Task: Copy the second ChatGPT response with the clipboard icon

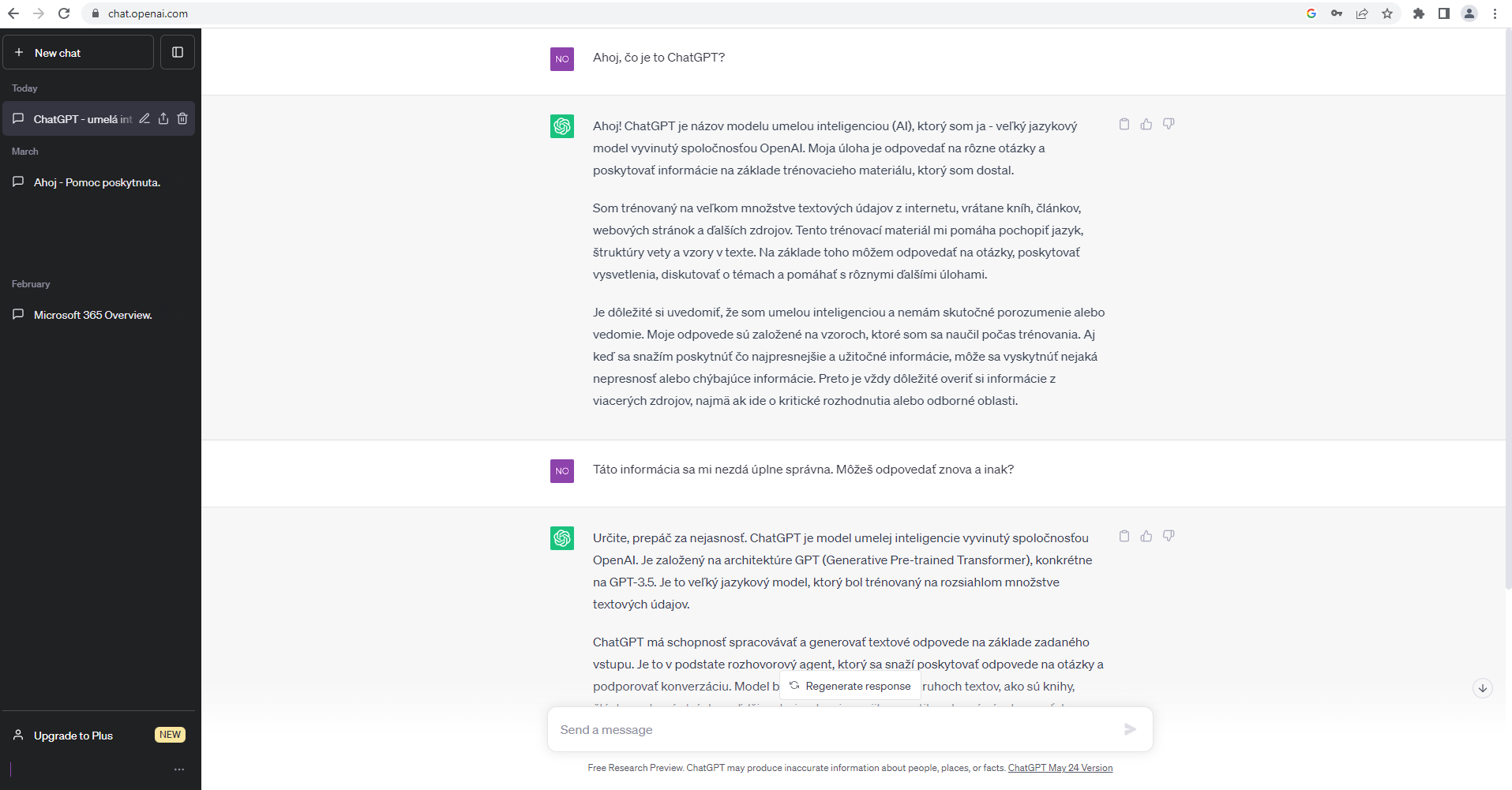Action: point(1124,536)
